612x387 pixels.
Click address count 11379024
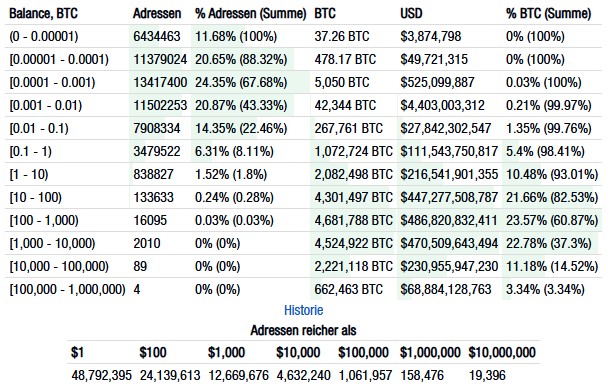click(160, 59)
